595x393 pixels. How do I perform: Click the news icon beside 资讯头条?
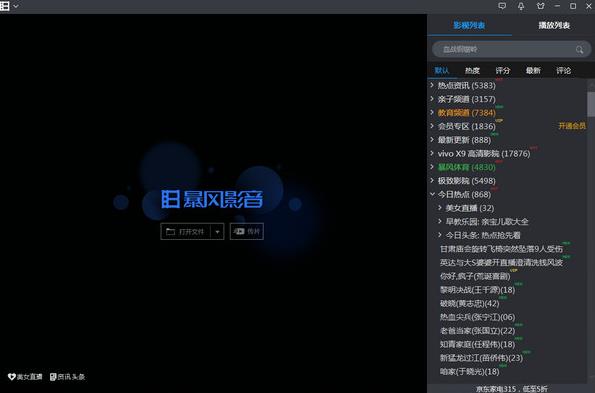(53, 377)
